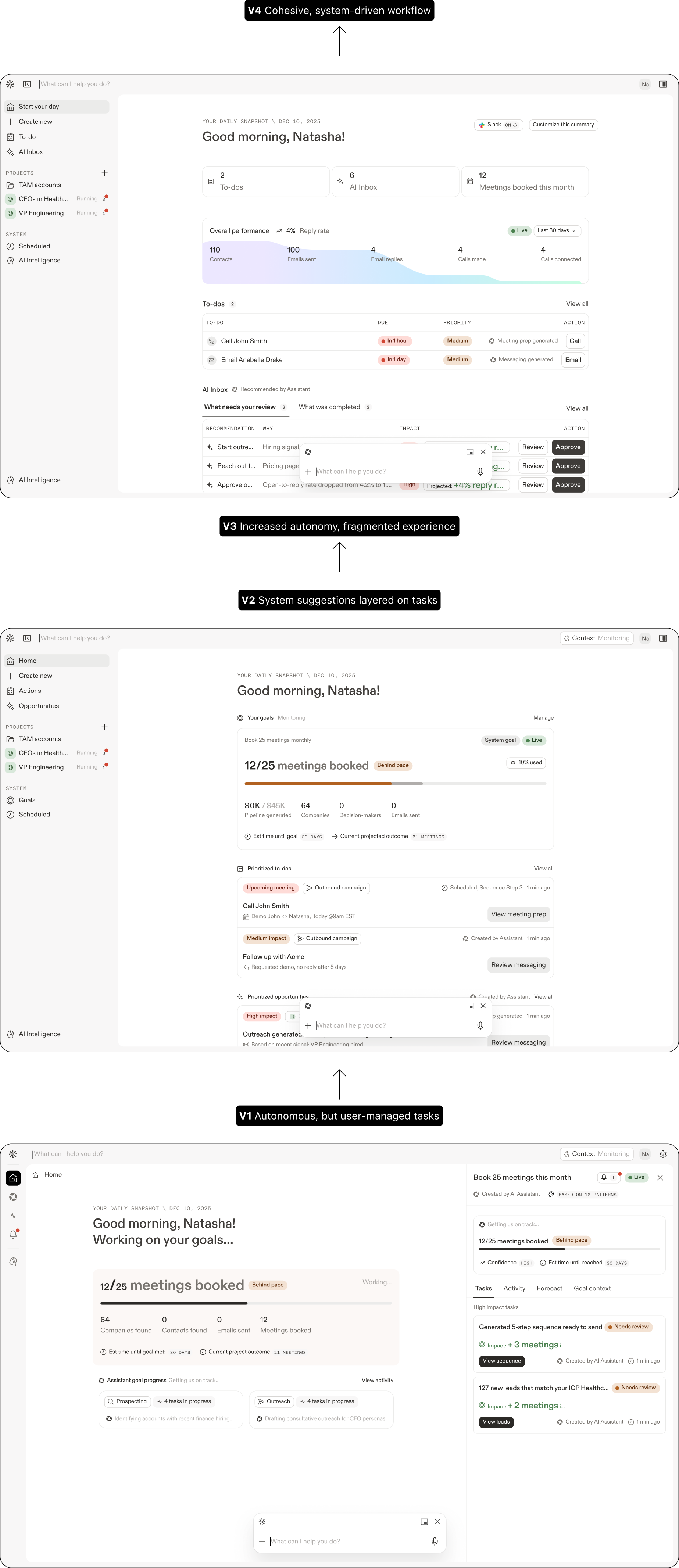Image resolution: width=679 pixels, height=1568 pixels.
Task: Select the Forecast tab
Action: point(549,1289)
